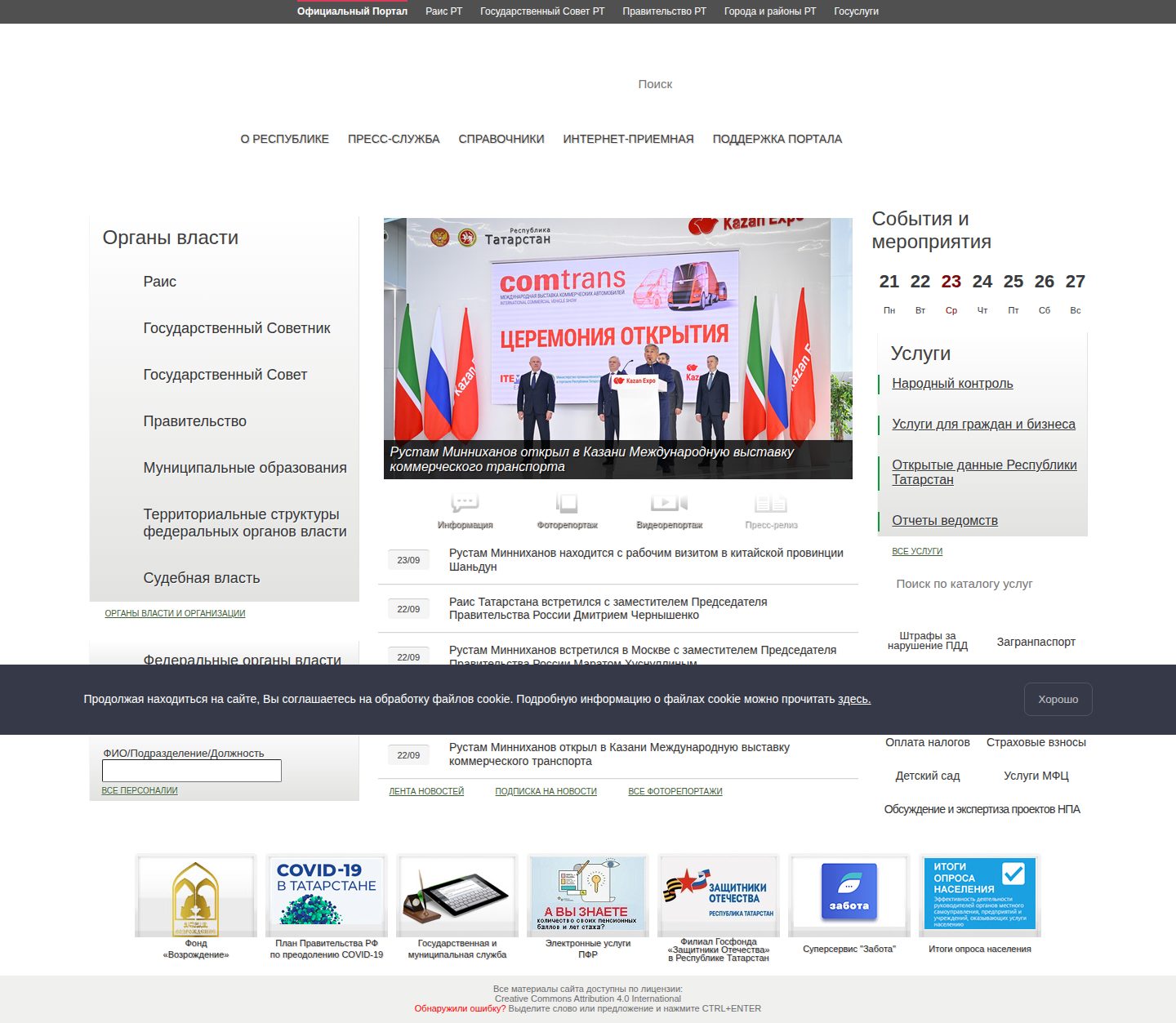Open the COVID-19 в Татарстане banner
The width and height of the screenshot is (1176, 1023).
327,895
